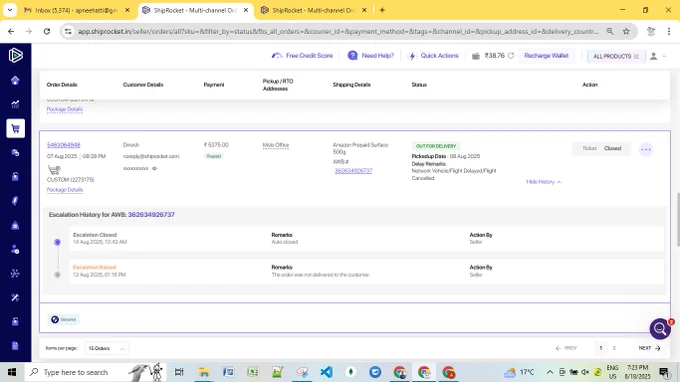Open the three-dots action menu for order

pyautogui.click(x=646, y=149)
